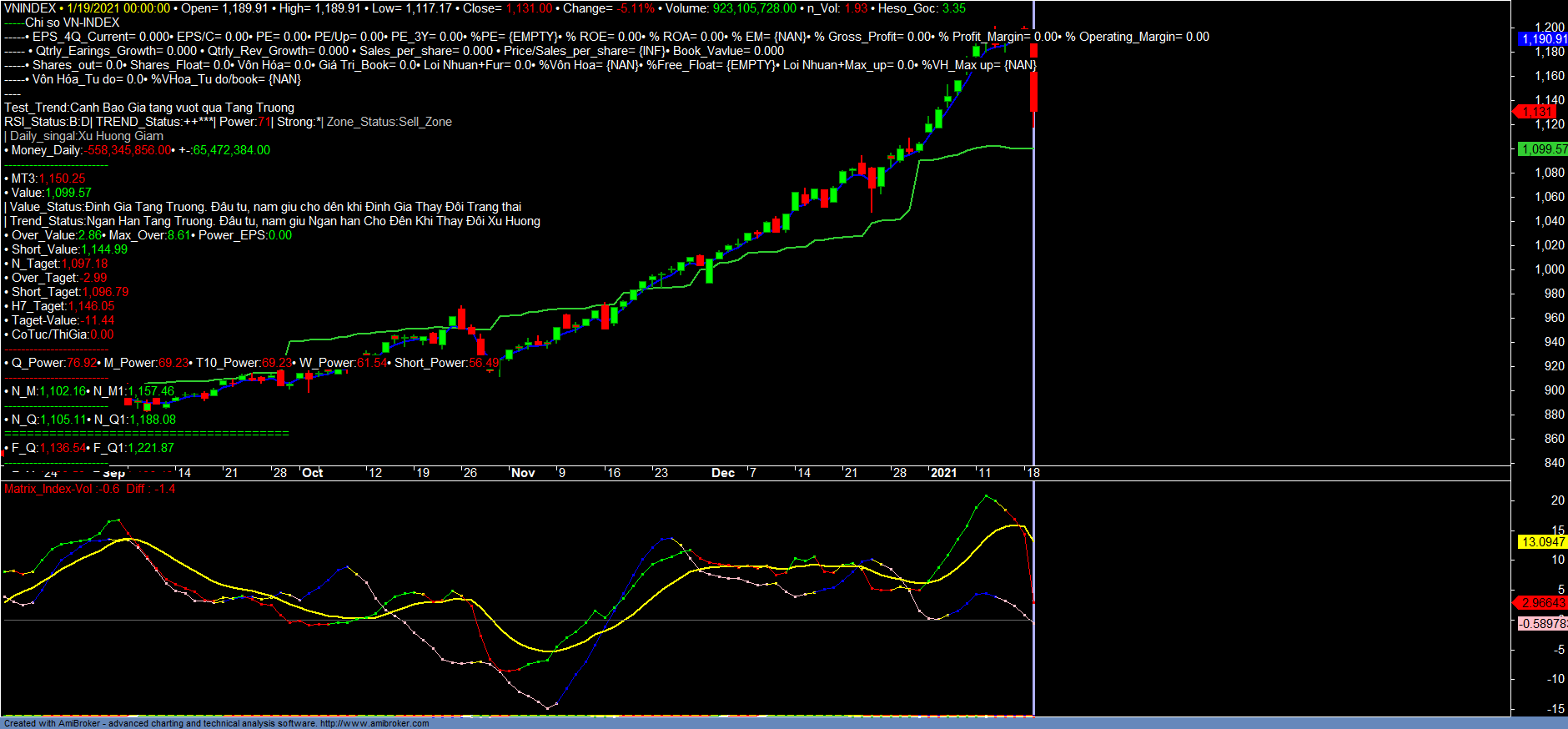Screen dimensions: 1568x729
Task: Select the Matrix_Index-Vol indicator title
Action: [48, 489]
